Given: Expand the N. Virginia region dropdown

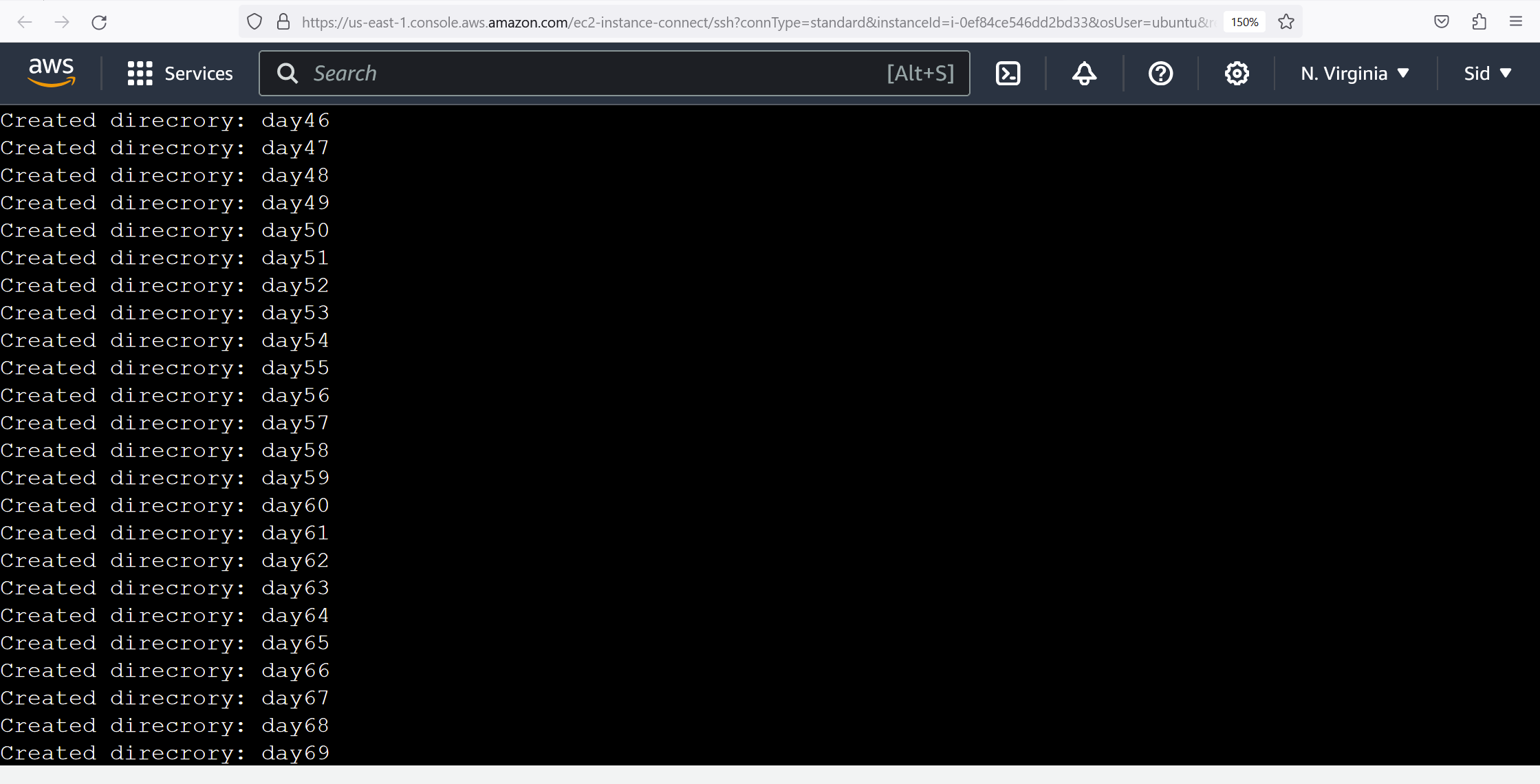Looking at the screenshot, I should (1355, 74).
